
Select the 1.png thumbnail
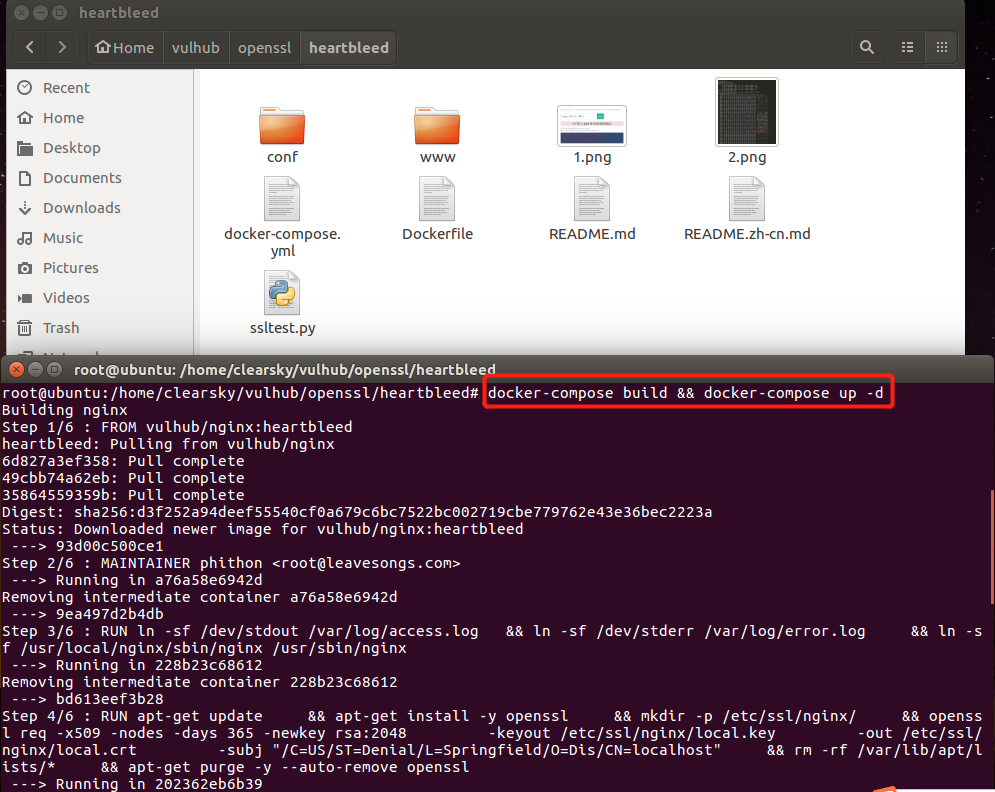pyautogui.click(x=592, y=126)
